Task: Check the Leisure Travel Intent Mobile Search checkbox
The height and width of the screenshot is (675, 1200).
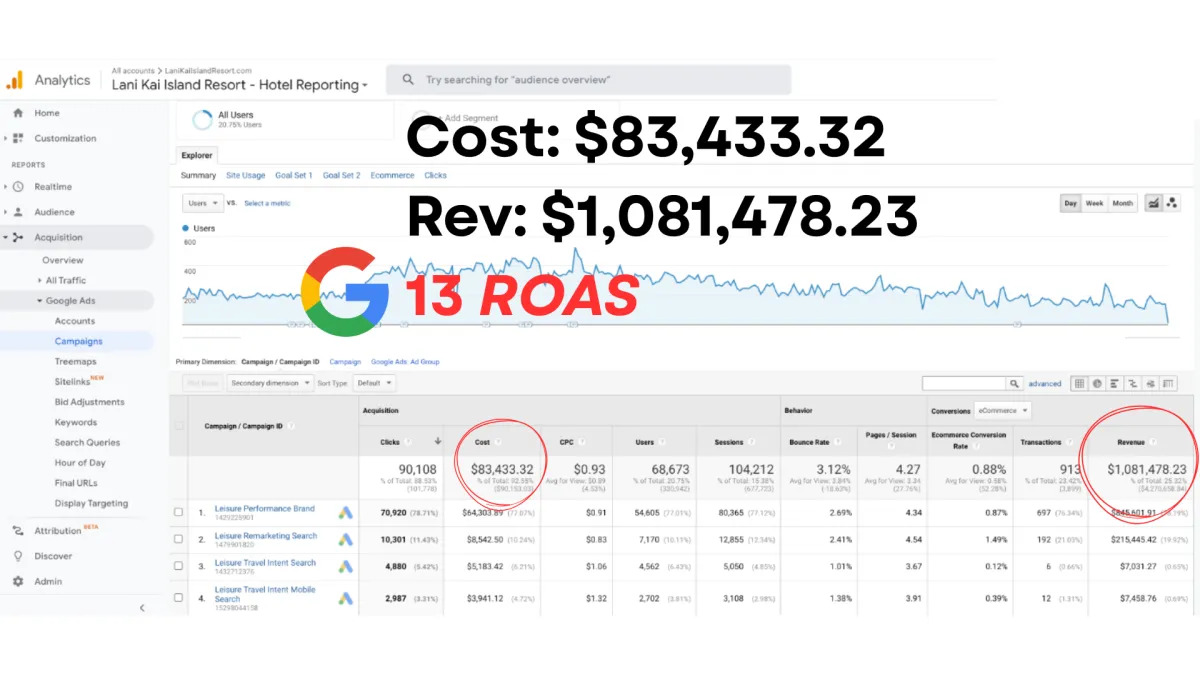Action: pyautogui.click(x=179, y=597)
